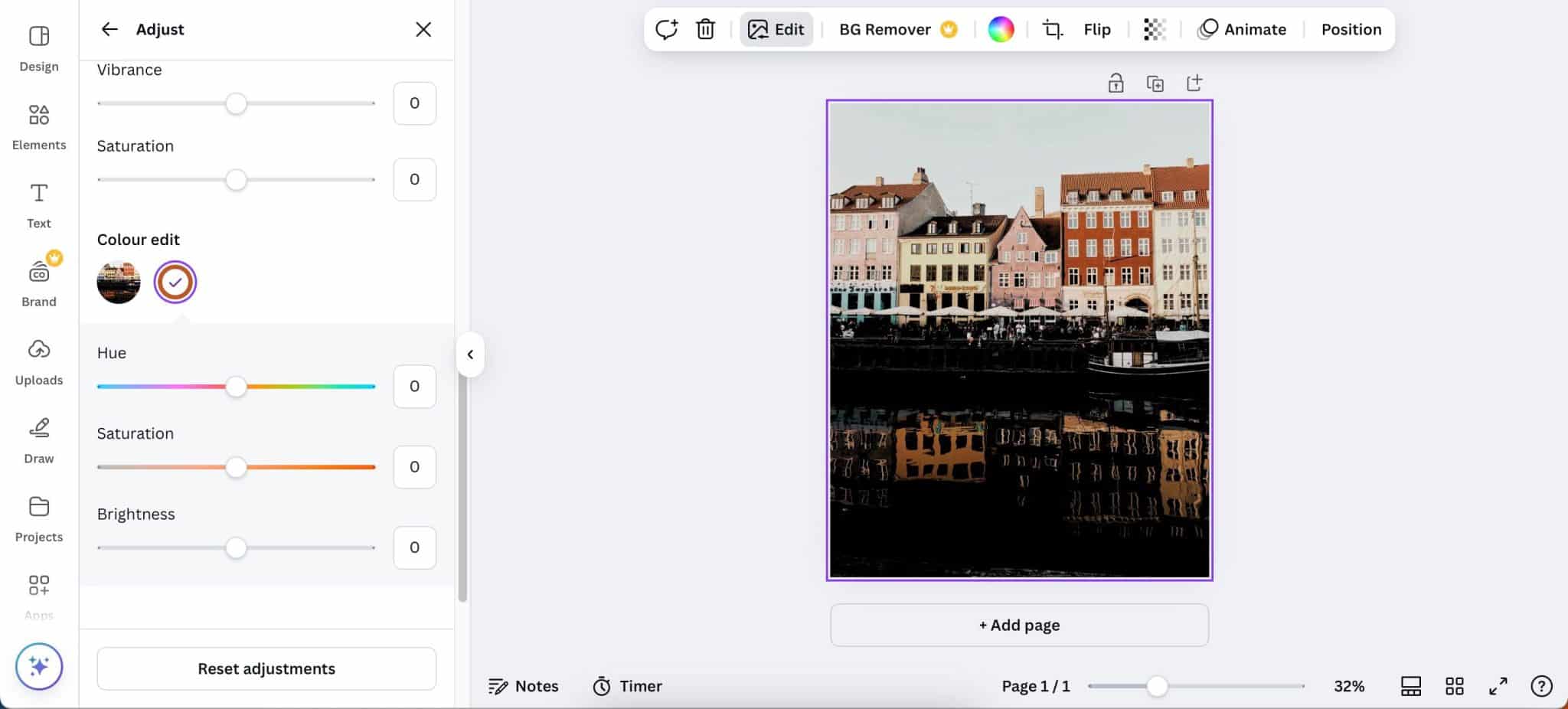Close the Adjust panel

coord(423,29)
